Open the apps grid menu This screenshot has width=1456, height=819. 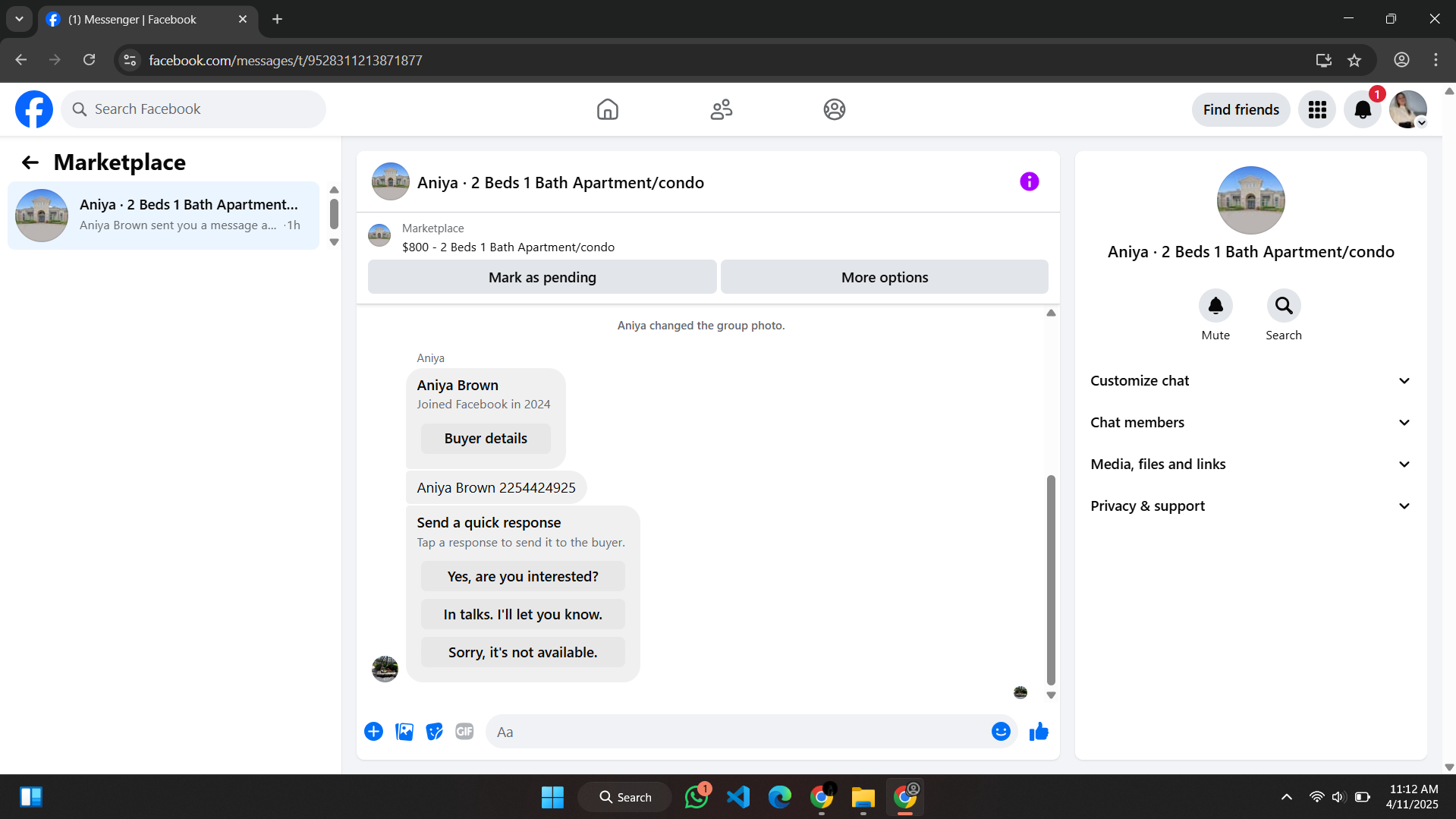coord(1317,110)
